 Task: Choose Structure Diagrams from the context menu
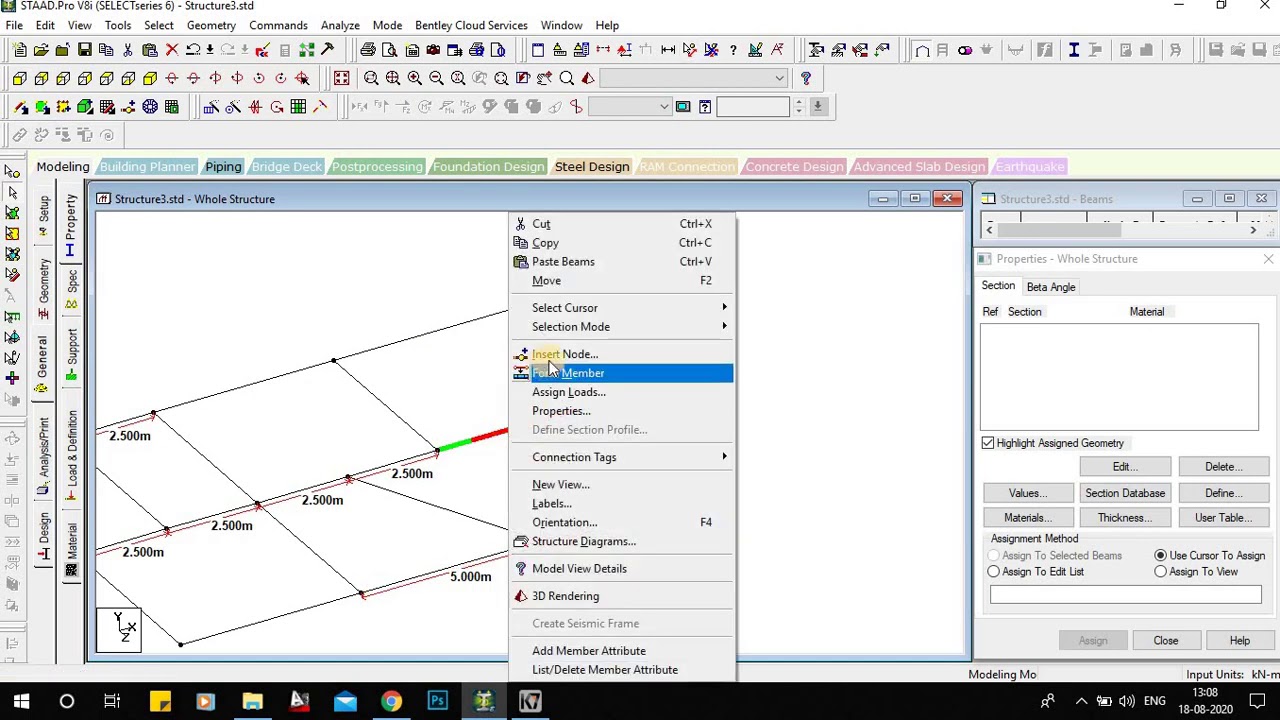[622, 541]
